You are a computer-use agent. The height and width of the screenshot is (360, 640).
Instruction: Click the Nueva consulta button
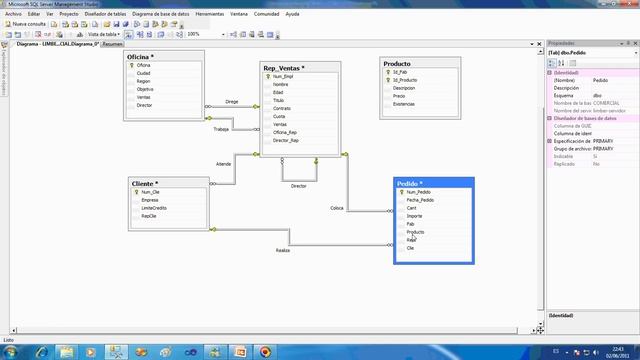pos(25,24)
